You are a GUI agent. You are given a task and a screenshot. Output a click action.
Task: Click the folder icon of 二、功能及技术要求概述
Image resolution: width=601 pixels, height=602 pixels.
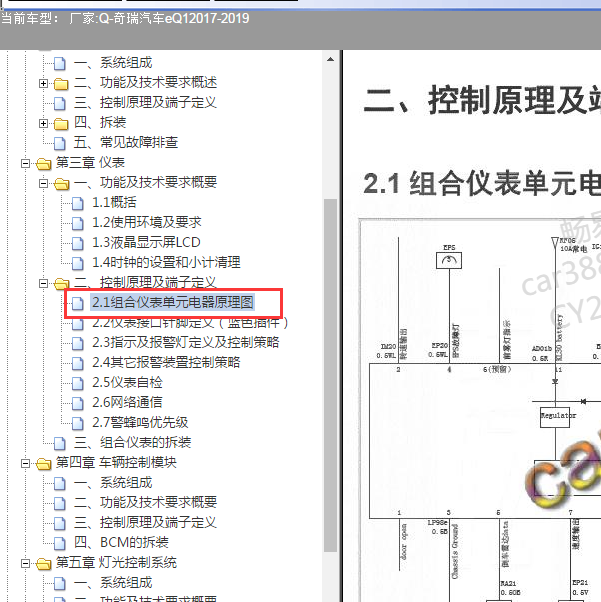point(61,83)
